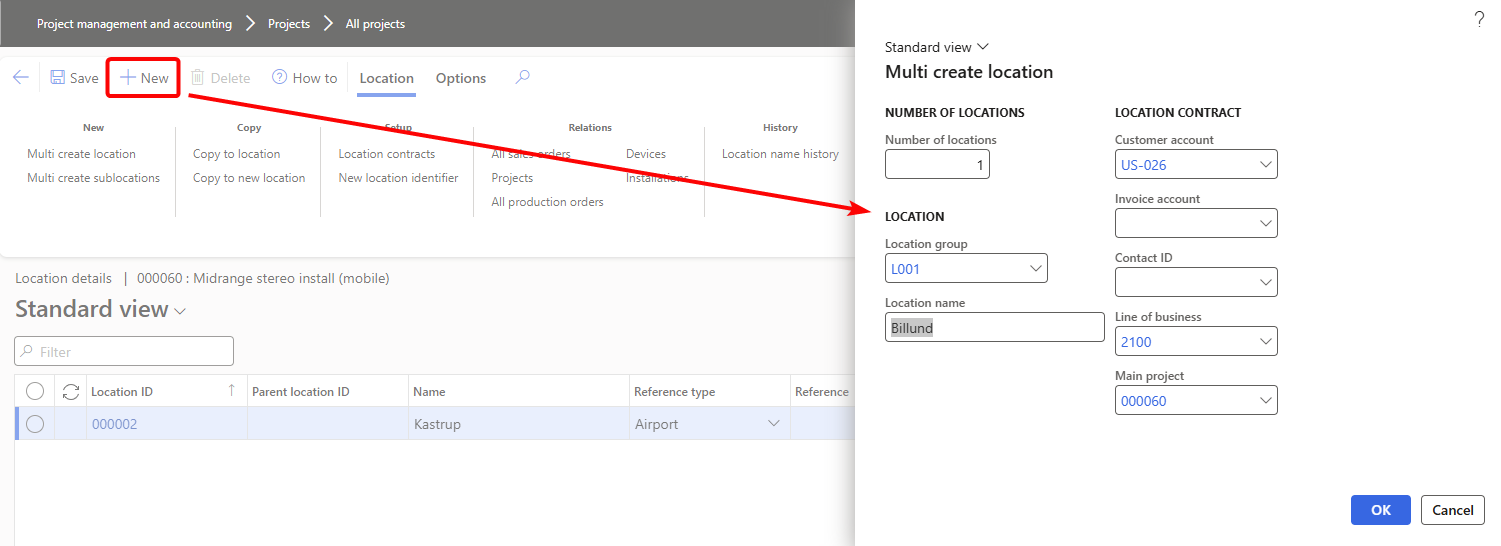Click the Number of locations field
The width and height of the screenshot is (1501, 546).
click(x=937, y=164)
